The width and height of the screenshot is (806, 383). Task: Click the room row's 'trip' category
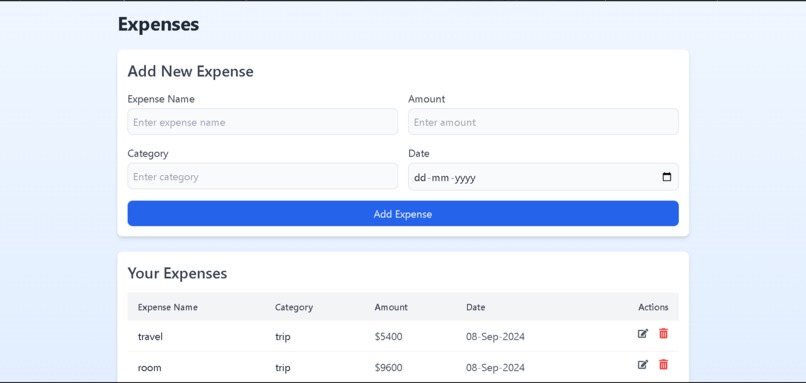[283, 368]
